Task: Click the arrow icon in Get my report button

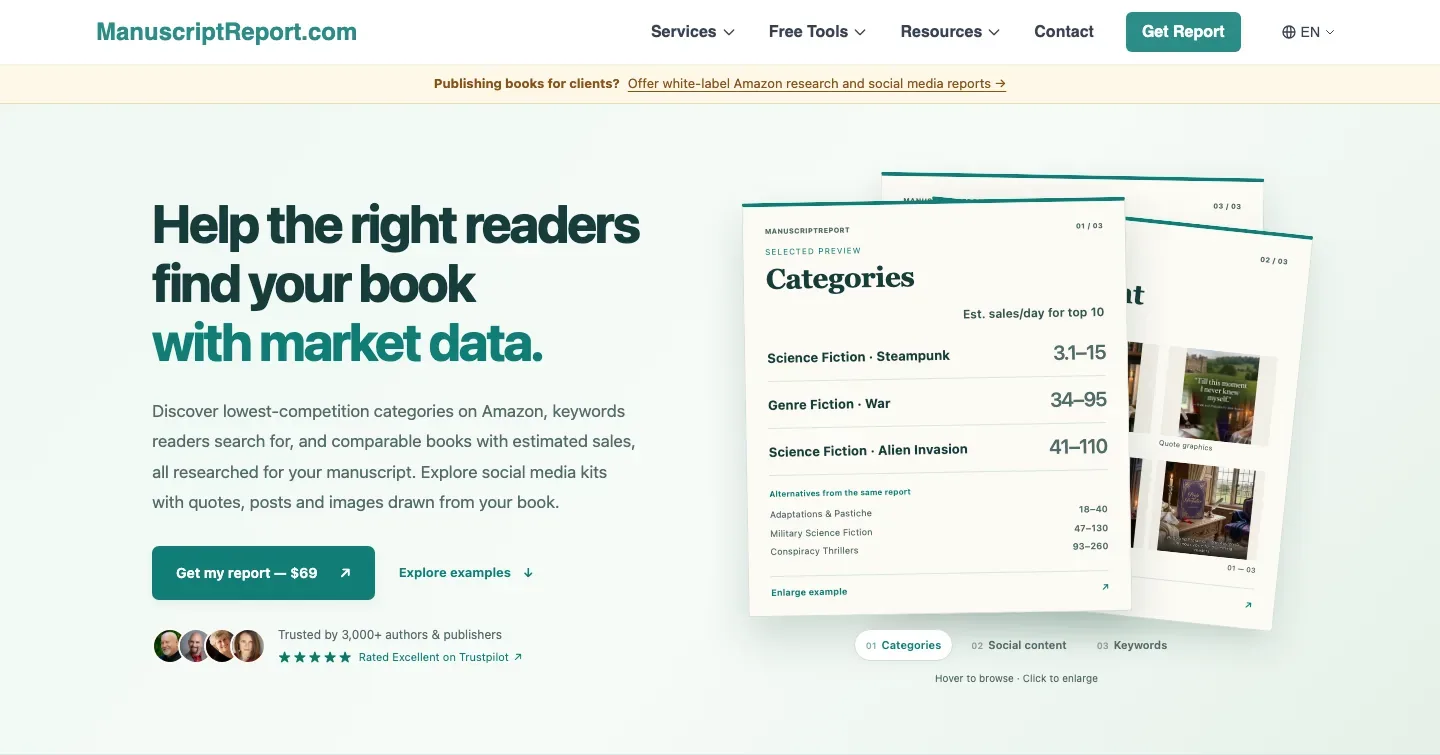Action: point(345,573)
